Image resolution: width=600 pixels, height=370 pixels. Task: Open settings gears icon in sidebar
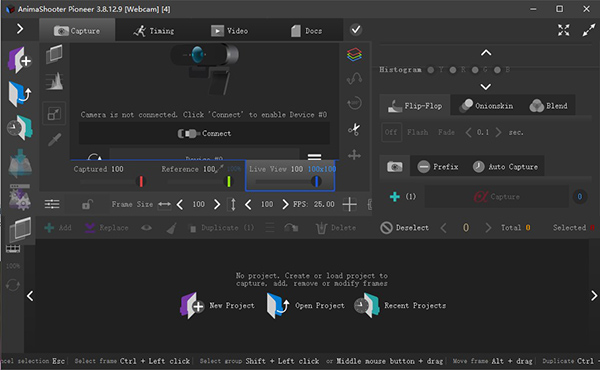pyautogui.click(x=20, y=197)
